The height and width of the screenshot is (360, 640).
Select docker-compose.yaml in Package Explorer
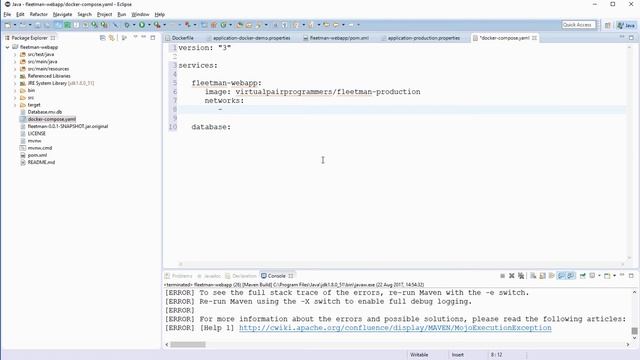pos(51,119)
